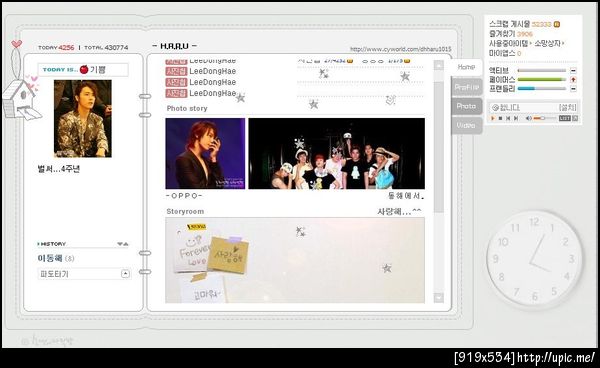Click the main panel vertical scrollbar thumb
This screenshot has height=368, width=600.
pyautogui.click(x=439, y=147)
